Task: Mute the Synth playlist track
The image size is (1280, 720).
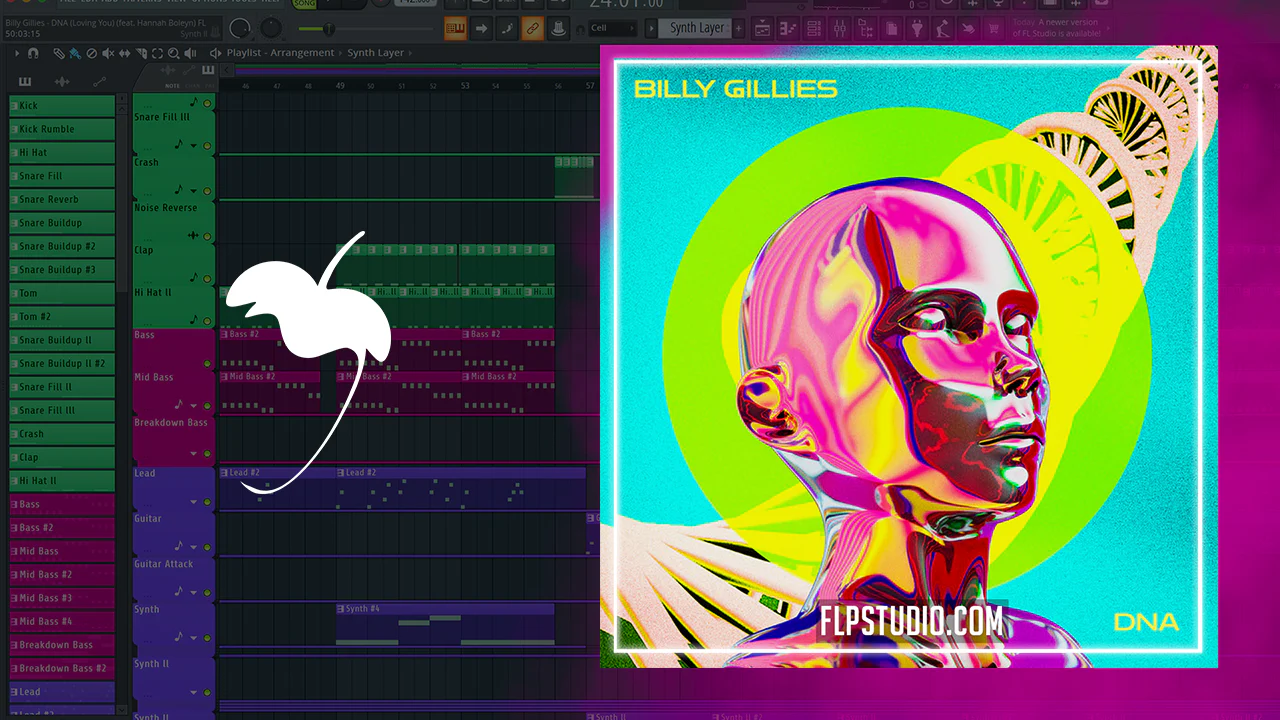Action: pos(207,638)
